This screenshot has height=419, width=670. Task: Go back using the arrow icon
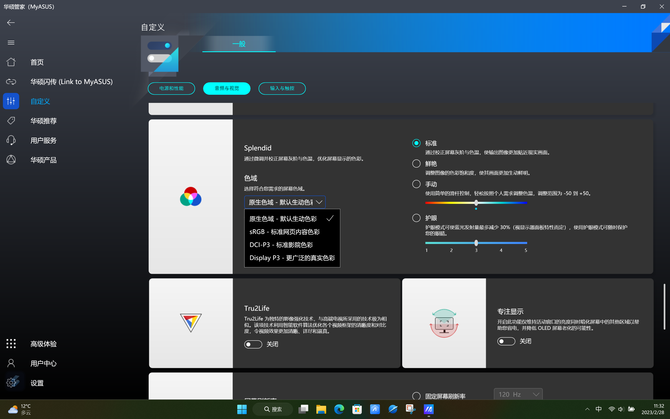11,23
